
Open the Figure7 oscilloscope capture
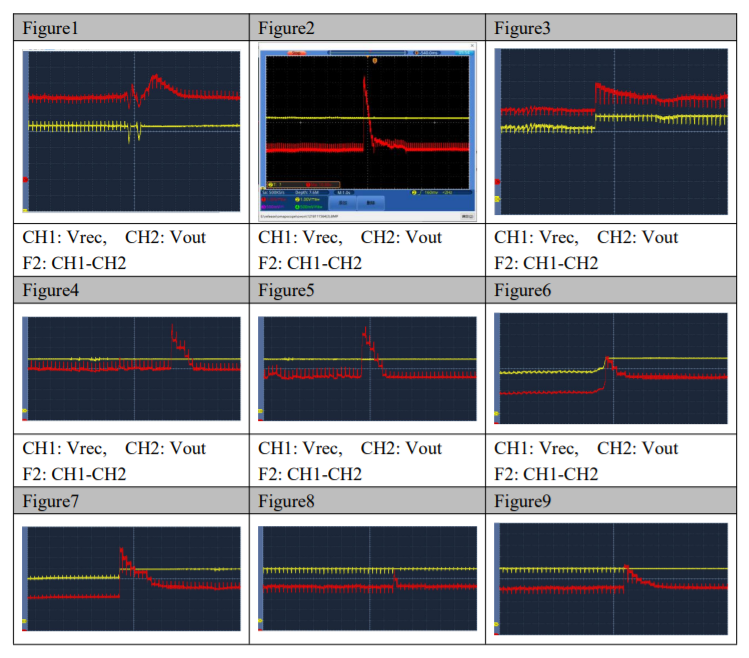pos(131,579)
